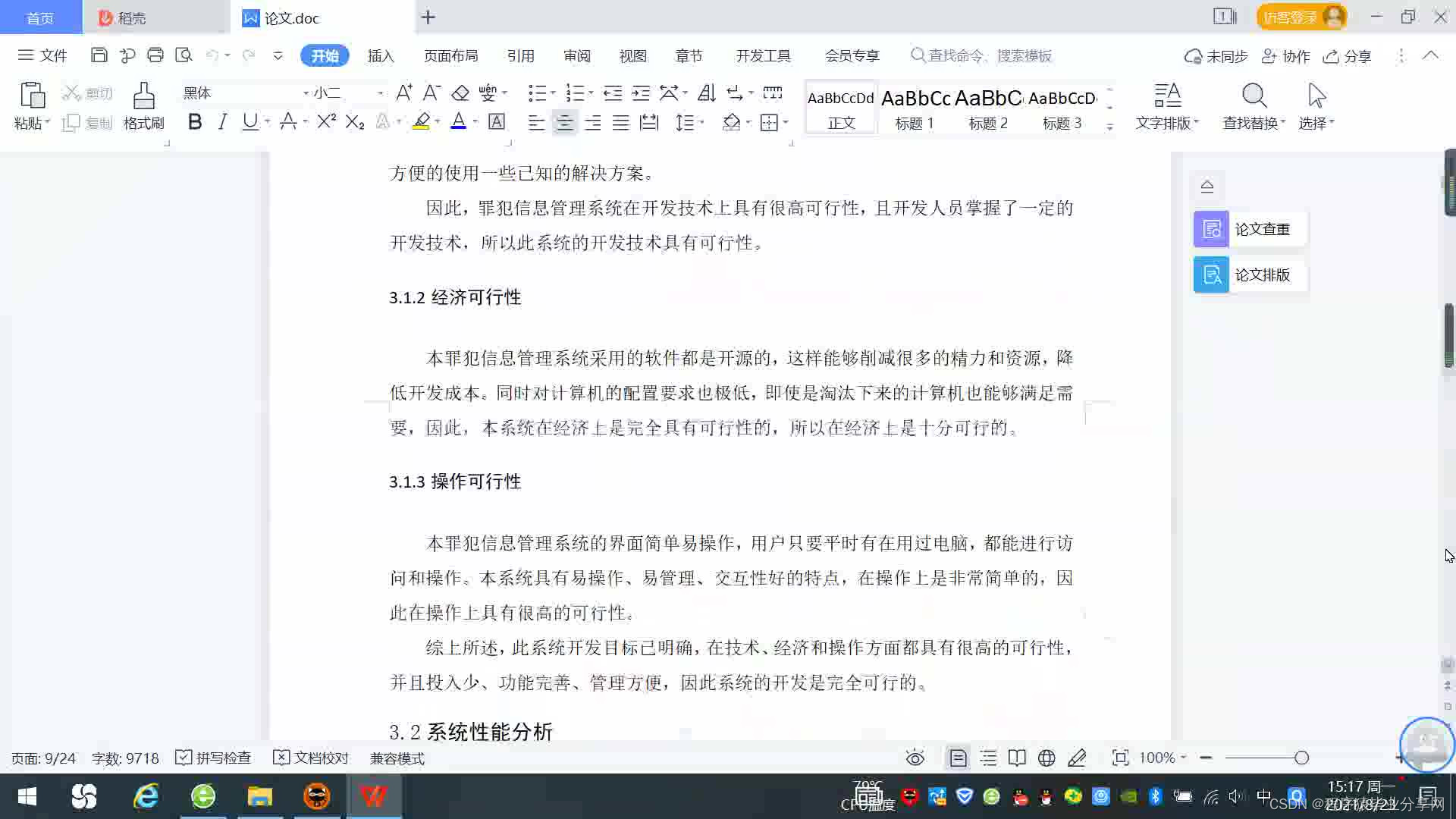Click the Format Painter (格式刷) icon
This screenshot has width=1456, height=819.
click(x=143, y=97)
